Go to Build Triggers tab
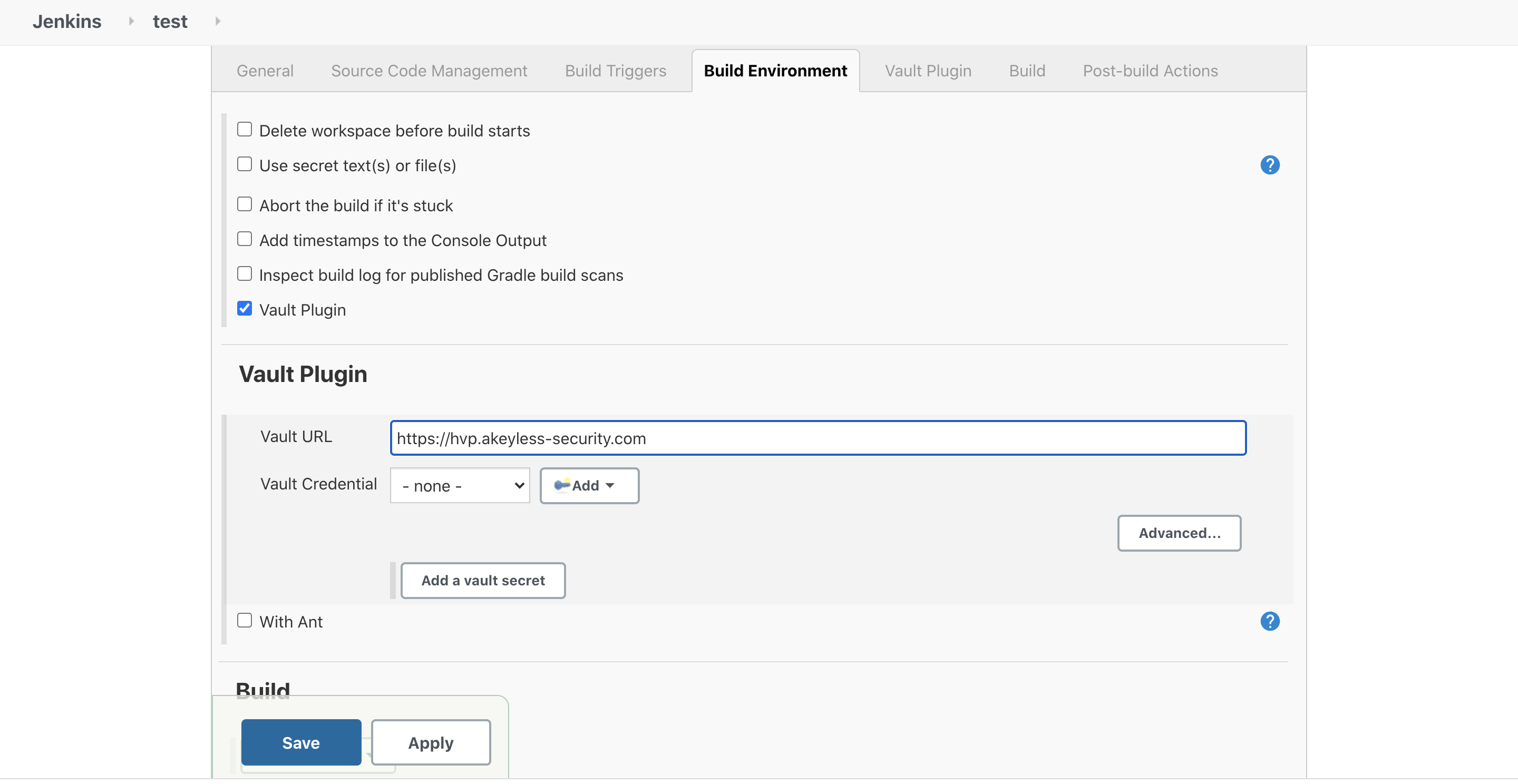 (615, 71)
